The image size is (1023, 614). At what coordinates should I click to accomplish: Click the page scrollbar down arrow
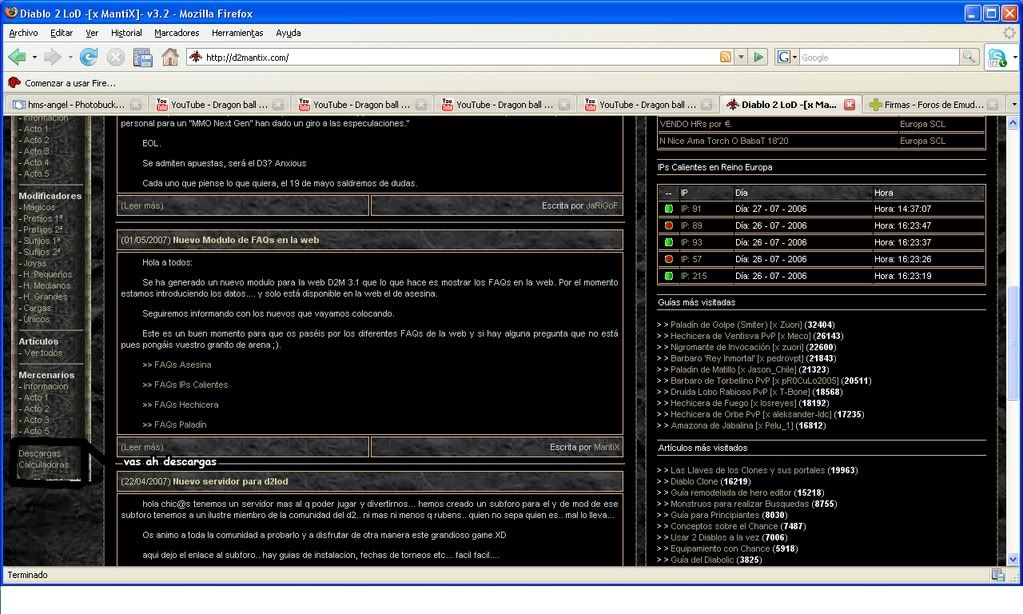(x=1013, y=559)
